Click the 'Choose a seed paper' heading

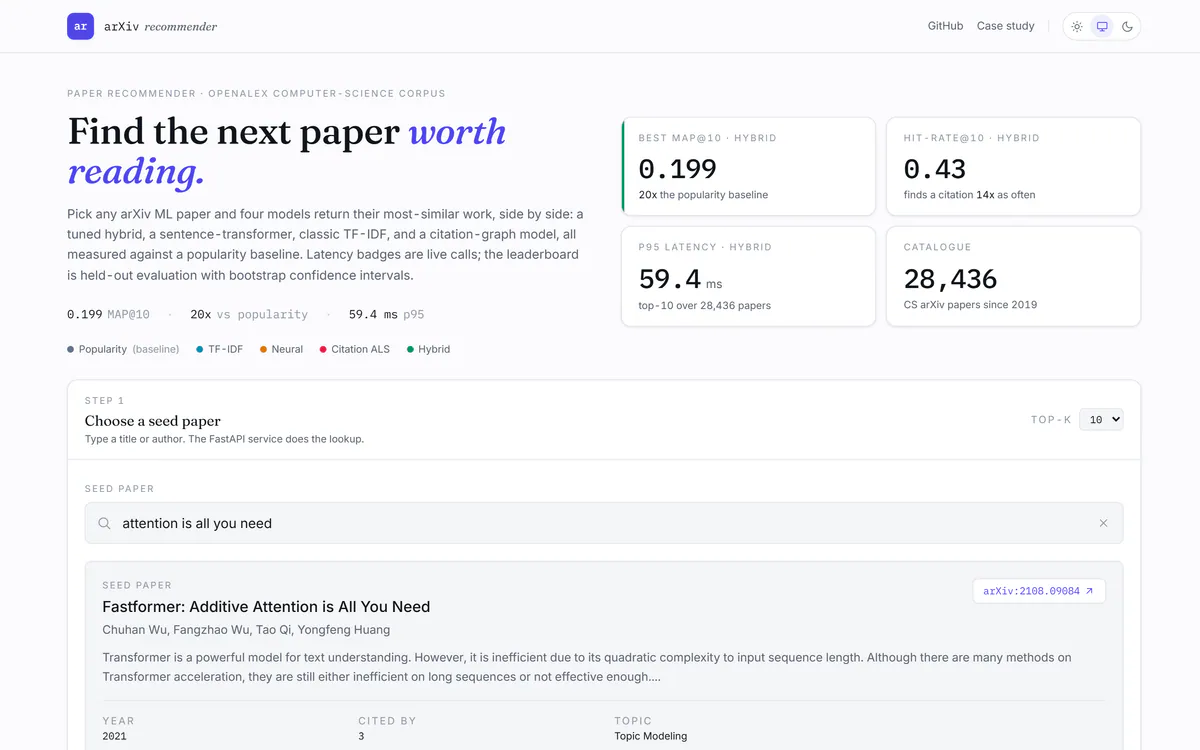[x=153, y=421]
